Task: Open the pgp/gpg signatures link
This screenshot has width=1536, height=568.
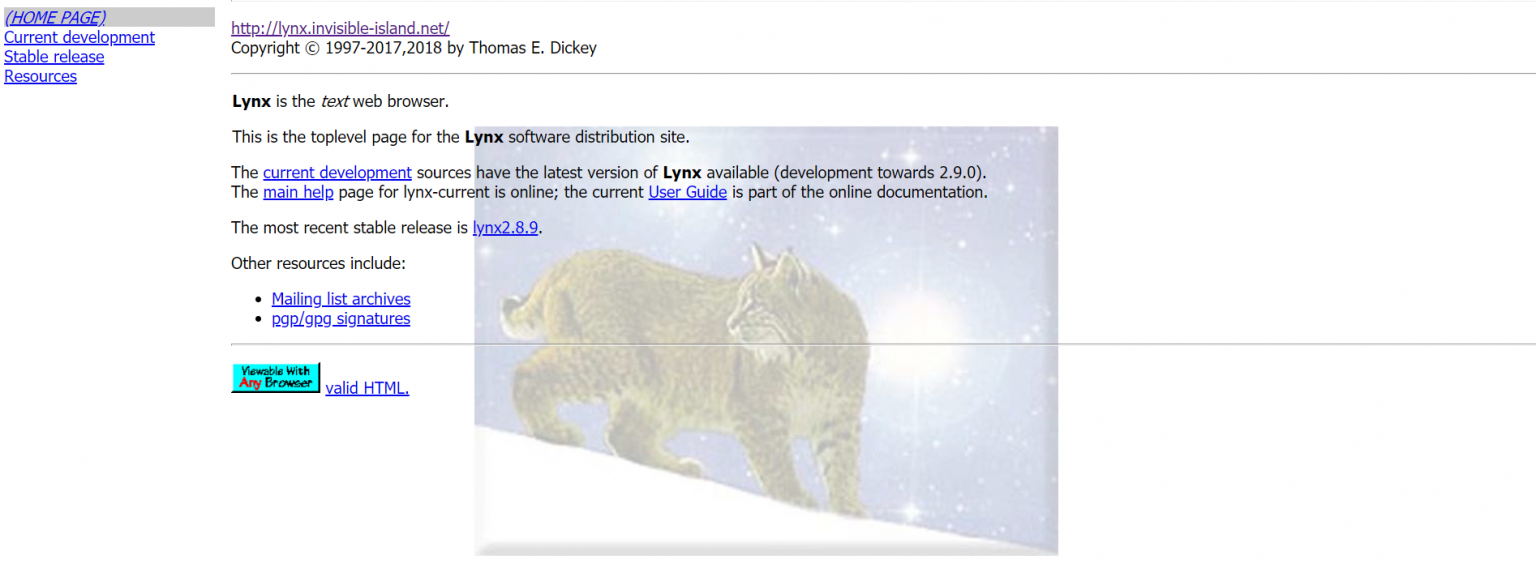Action: point(341,319)
